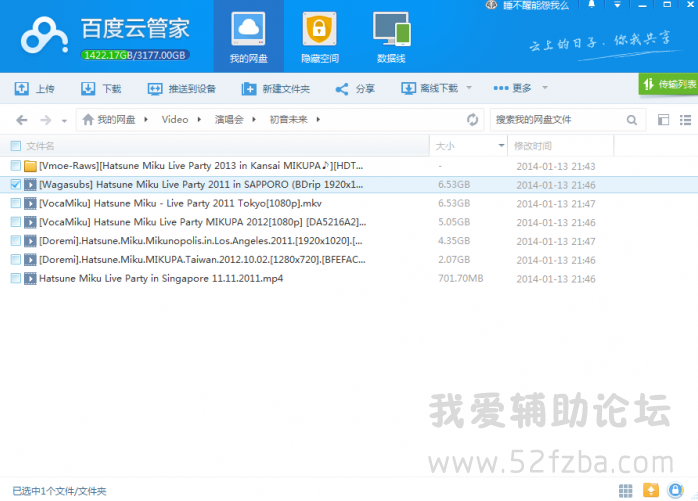Screen dimensions: 698x501
Task: Navigate to Video breadcrumb
Action: pyautogui.click(x=174, y=119)
